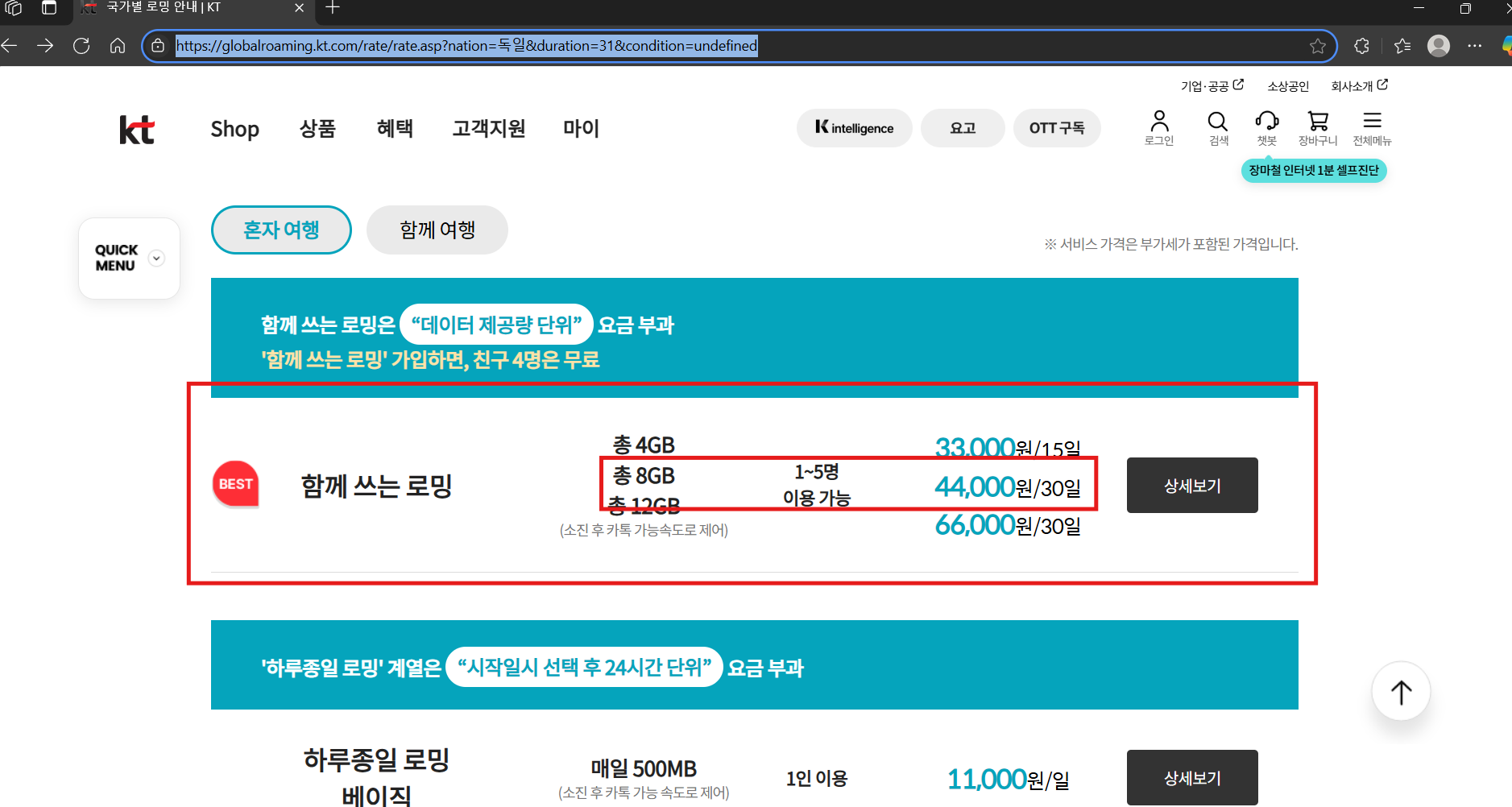Select the 함께 여행 tab
Image resolution: width=1512 pixels, height=807 pixels.
tap(437, 230)
